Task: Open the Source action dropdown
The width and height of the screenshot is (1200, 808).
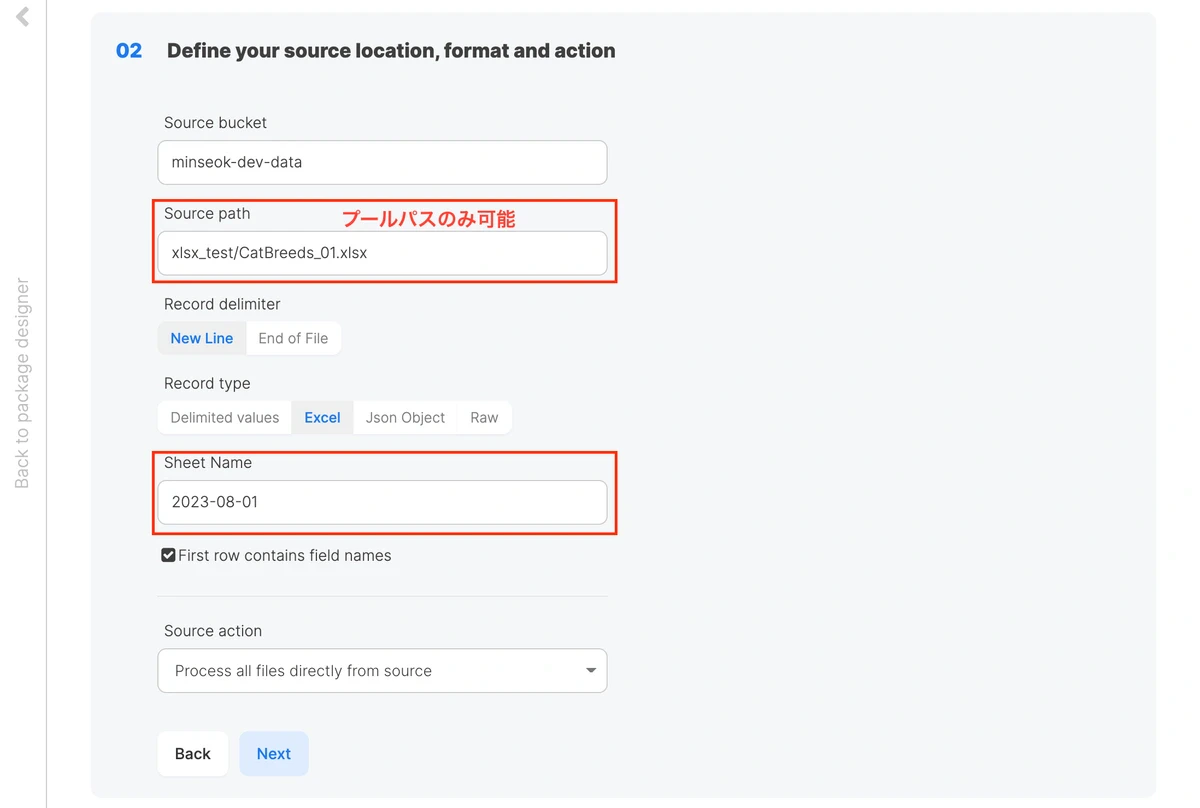Action: point(382,671)
